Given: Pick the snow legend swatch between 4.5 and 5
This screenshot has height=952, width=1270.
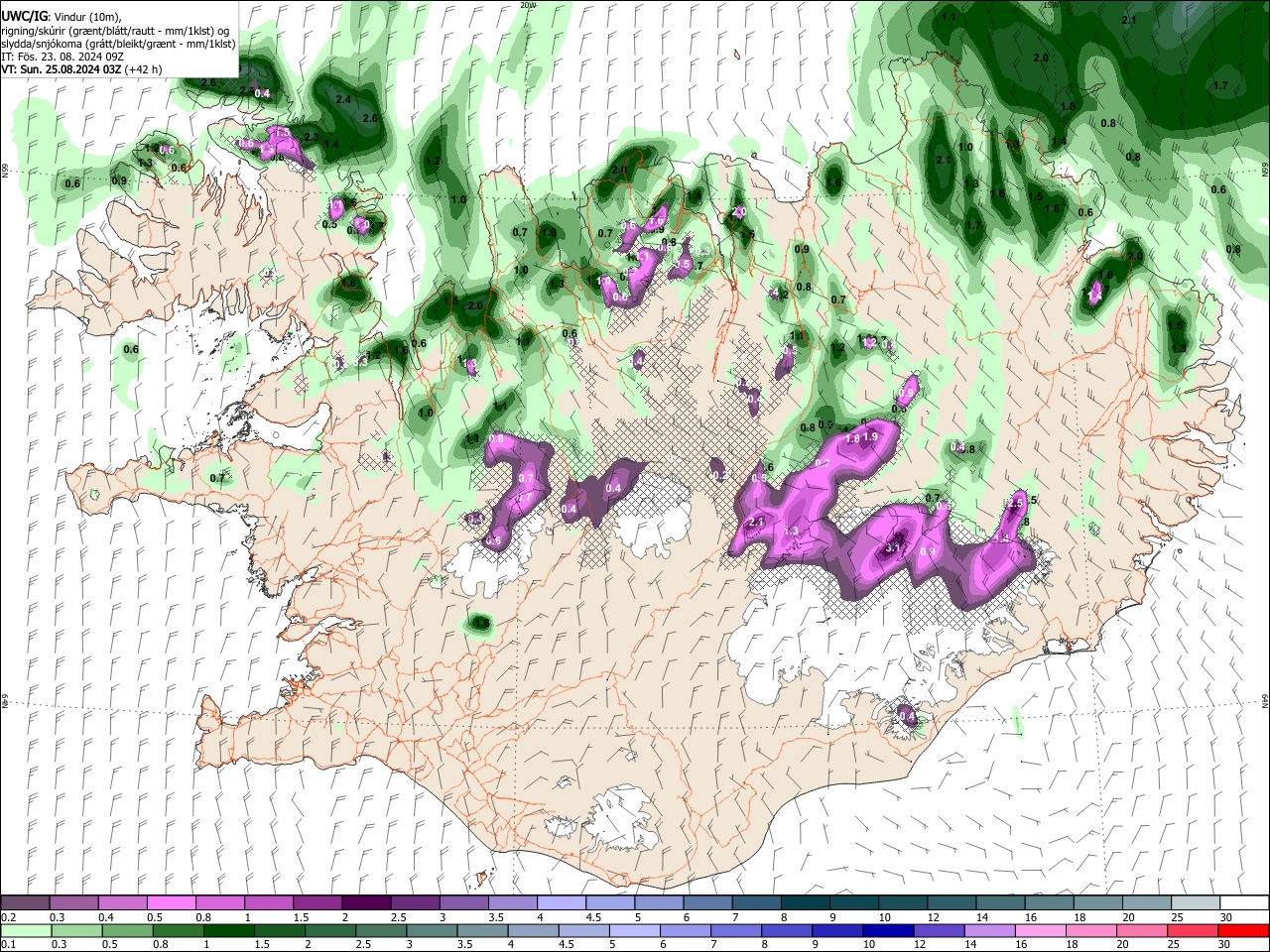Looking at the screenshot, I should 609,903.
